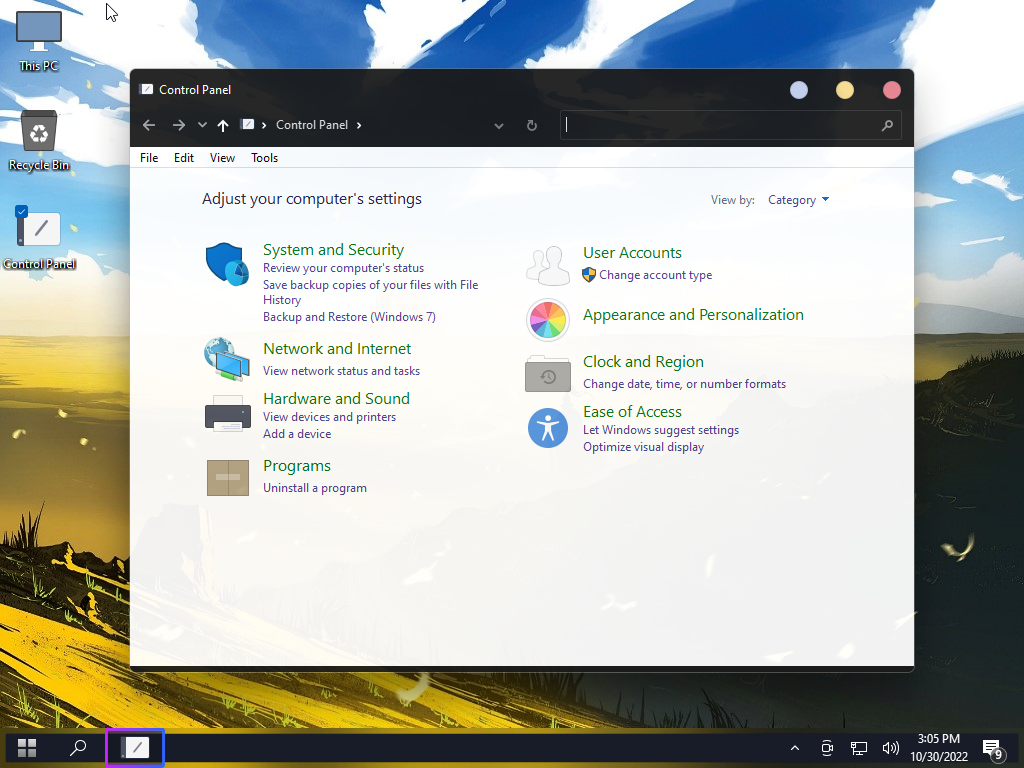1024x768 pixels.
Task: Open the network status tray icon
Action: pyautogui.click(x=859, y=748)
